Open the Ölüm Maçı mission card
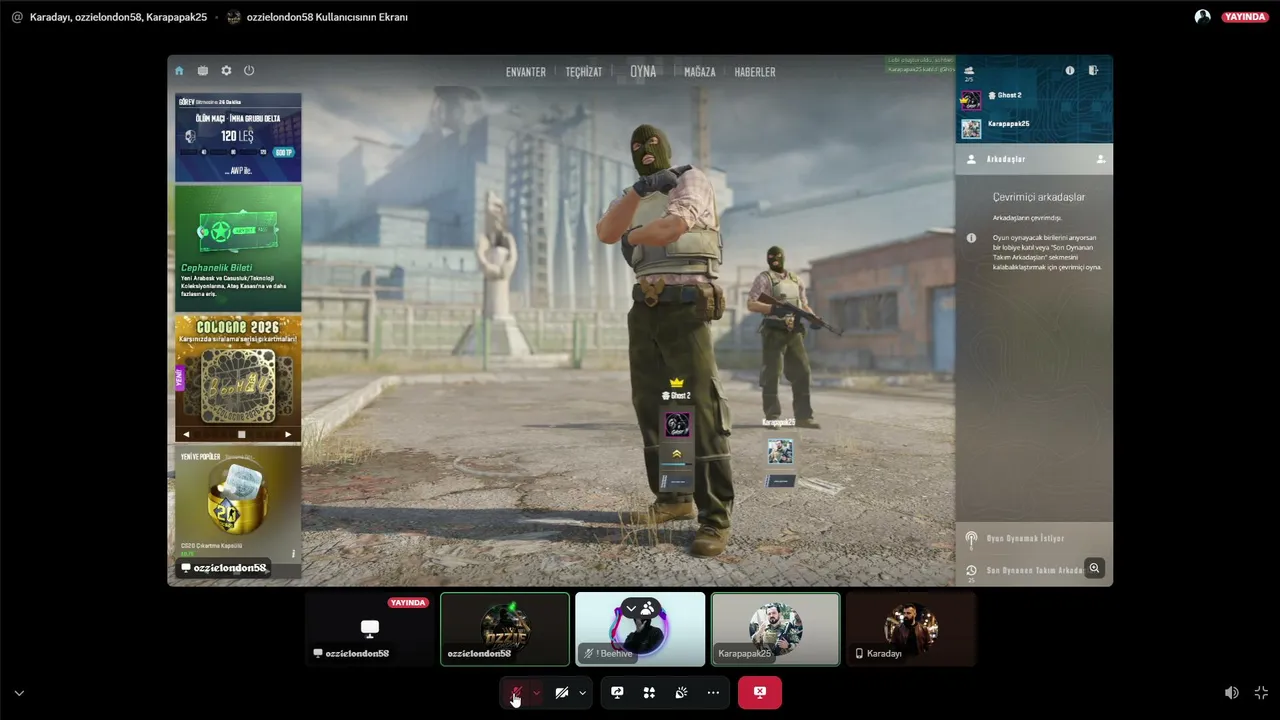Image resolution: width=1280 pixels, height=720 pixels. click(238, 137)
